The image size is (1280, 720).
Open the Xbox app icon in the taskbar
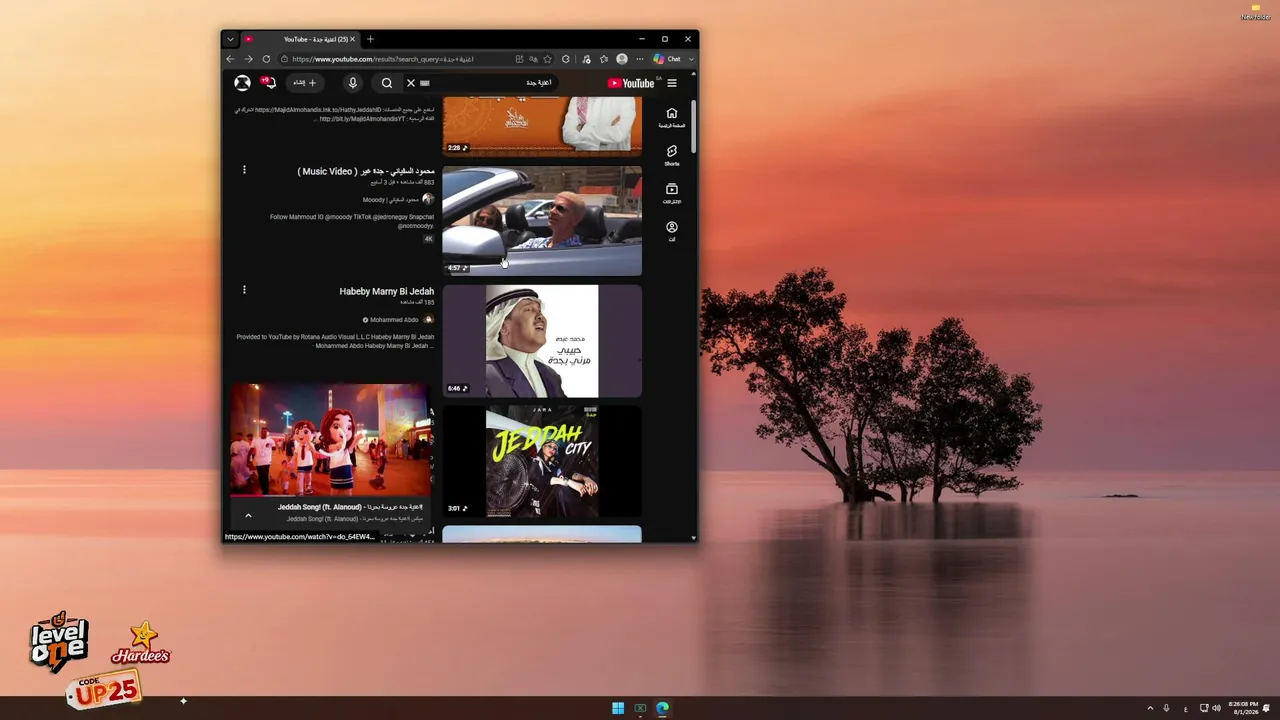coord(640,708)
